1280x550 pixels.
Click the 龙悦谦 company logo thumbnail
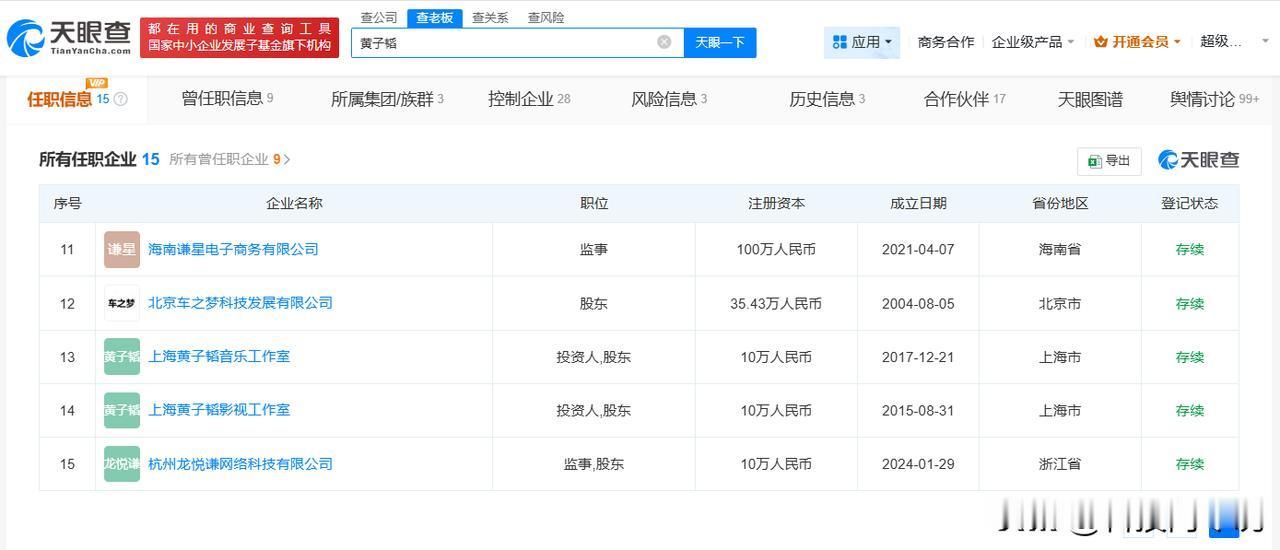click(122, 464)
